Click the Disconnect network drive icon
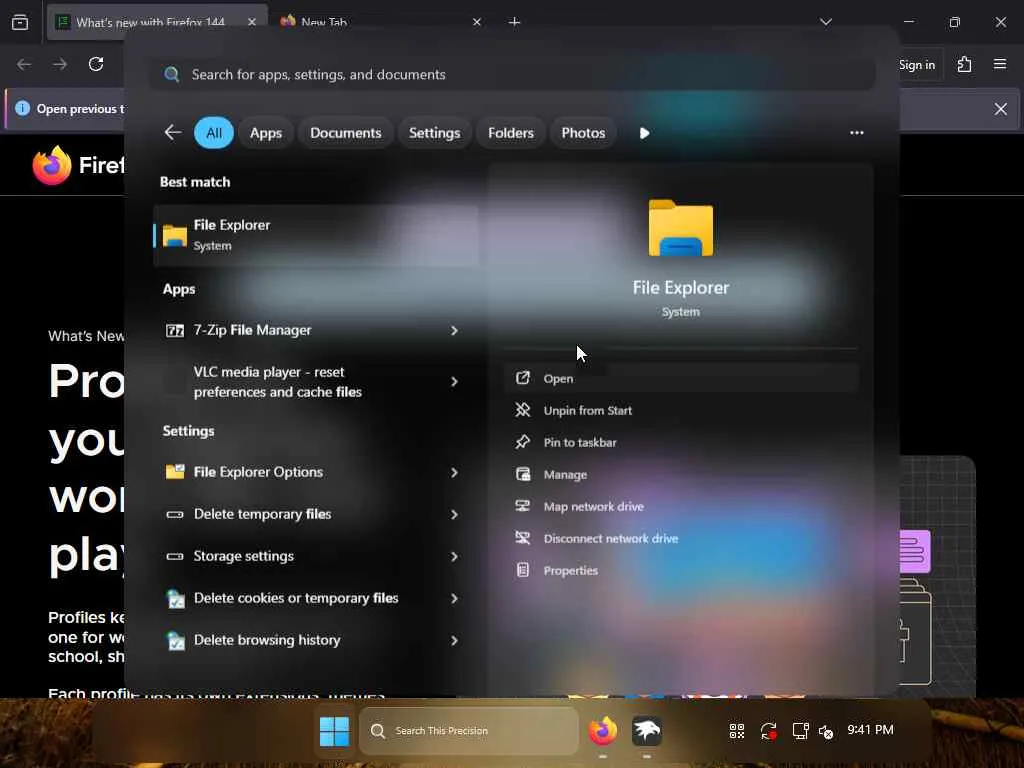1024x768 pixels. (x=522, y=538)
